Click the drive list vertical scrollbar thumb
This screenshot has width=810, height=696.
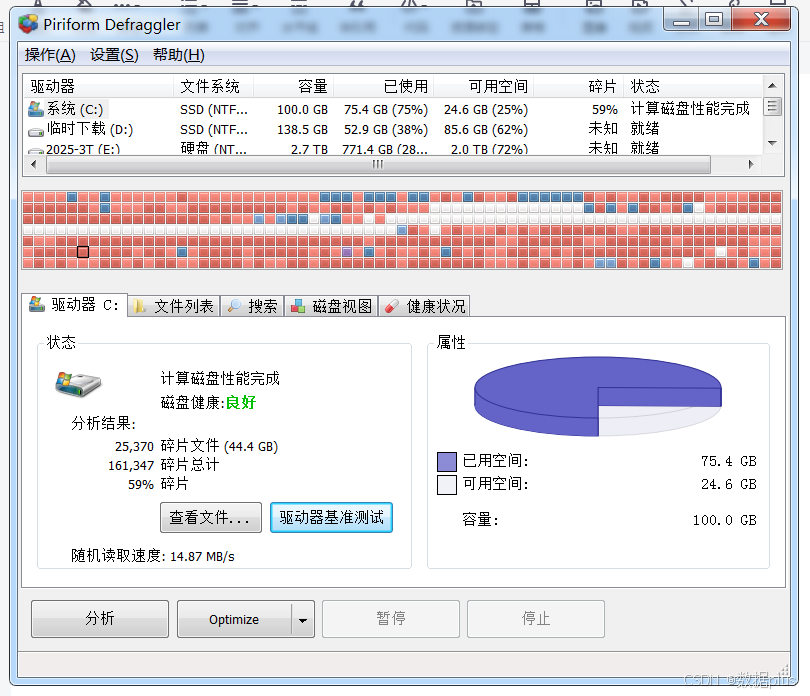pyautogui.click(x=772, y=107)
